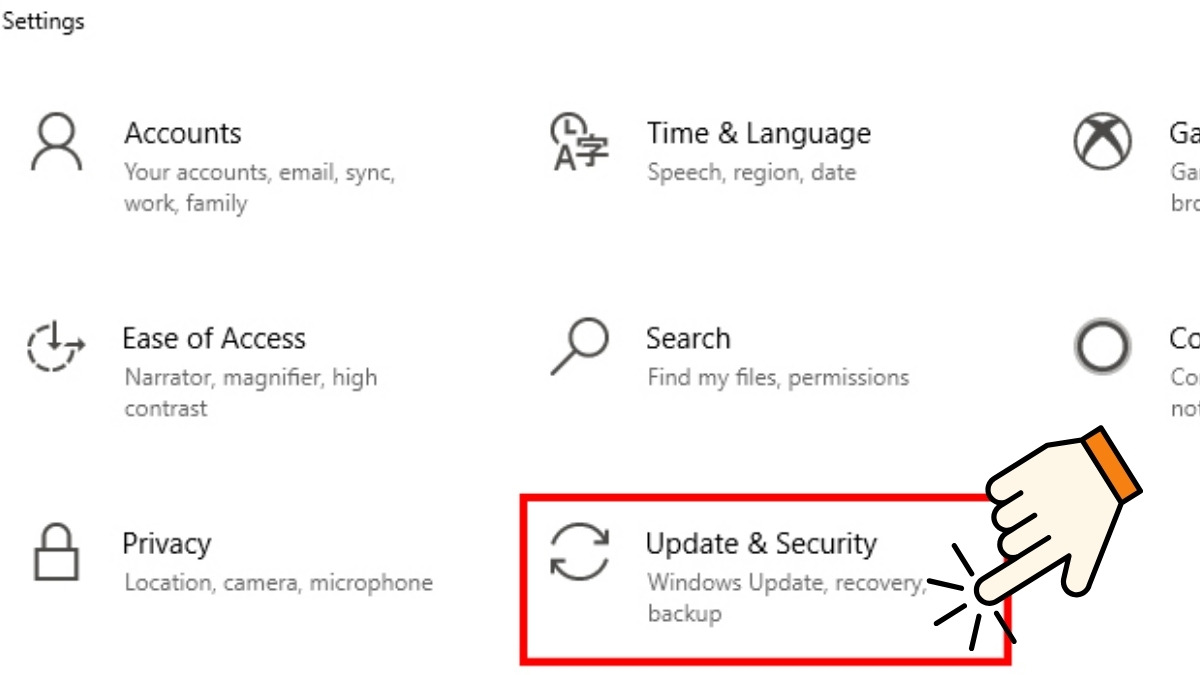Click the Update & Security sync arrows icon
The height and width of the screenshot is (675, 1200).
click(x=578, y=550)
